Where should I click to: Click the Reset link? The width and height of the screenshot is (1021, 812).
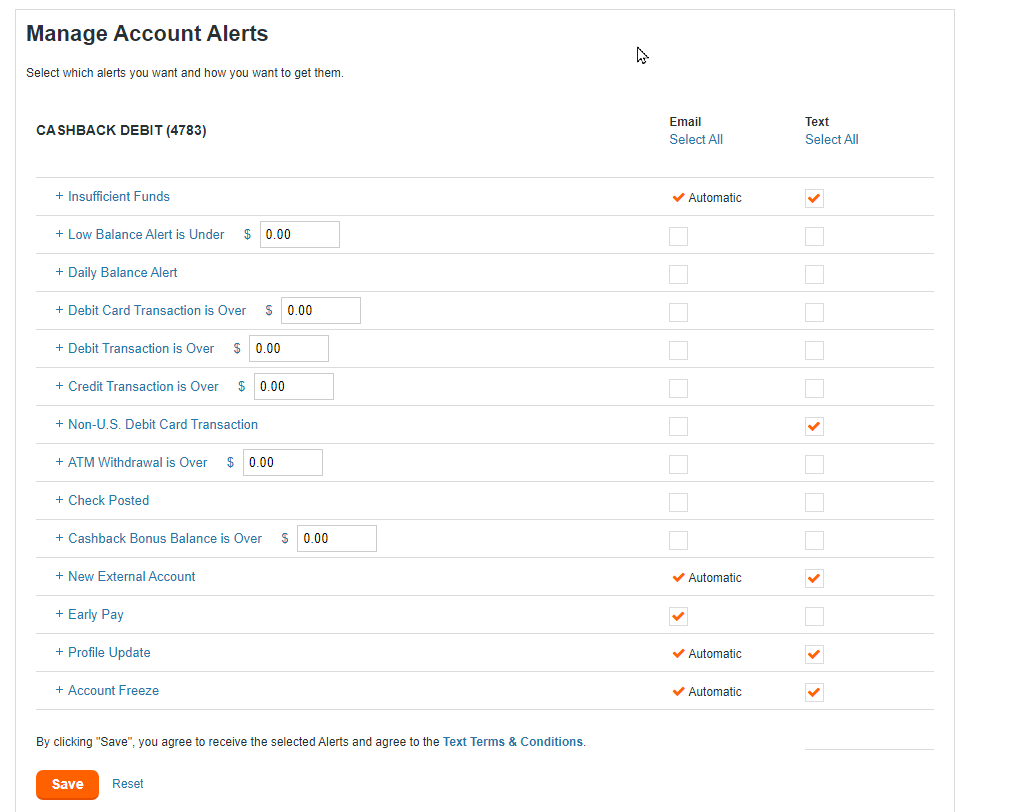128,784
